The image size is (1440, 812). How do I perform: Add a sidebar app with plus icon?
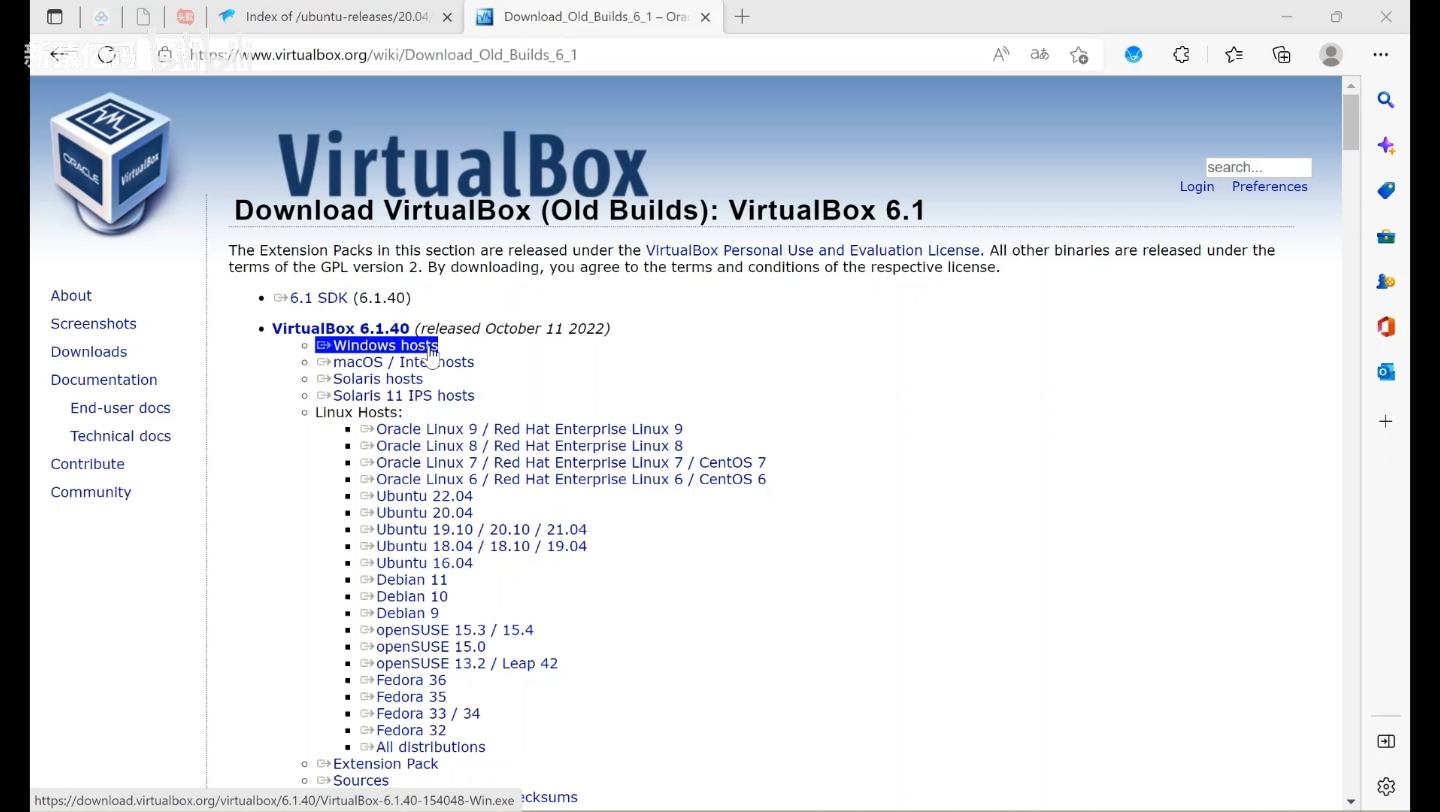[1386, 422]
